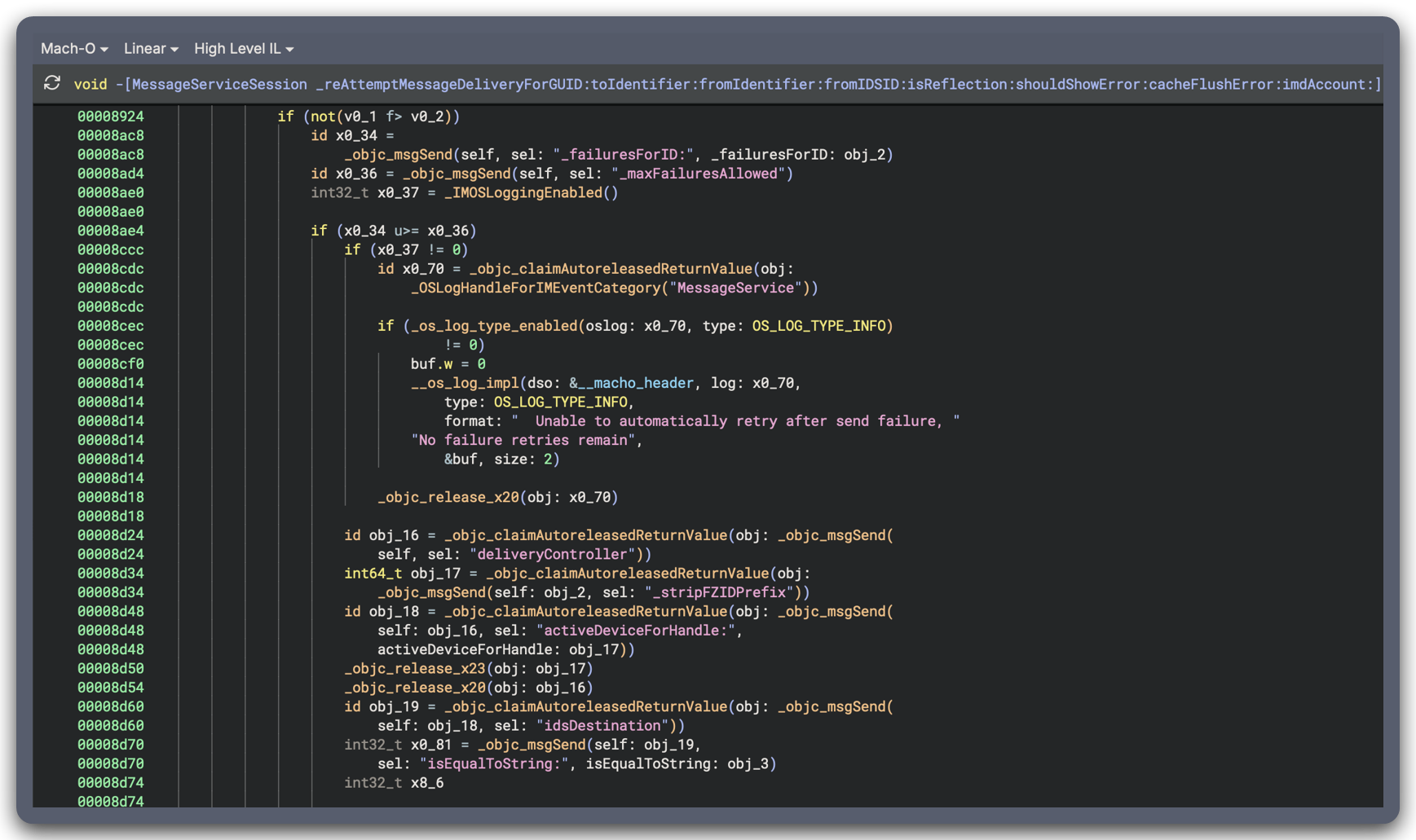Click the __os_log_impl call
Viewport: 1416px width, 840px height.
465,383
